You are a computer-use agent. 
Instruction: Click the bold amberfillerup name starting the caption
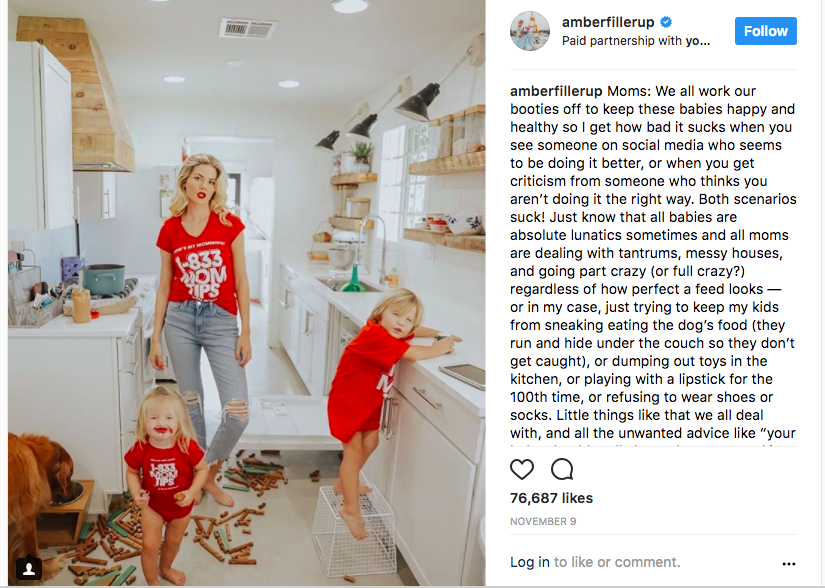(x=556, y=91)
